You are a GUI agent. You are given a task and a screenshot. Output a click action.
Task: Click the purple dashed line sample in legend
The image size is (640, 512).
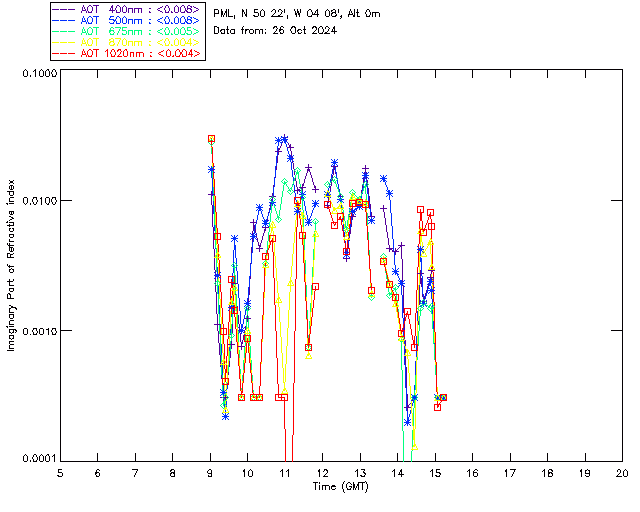(x=64, y=9)
